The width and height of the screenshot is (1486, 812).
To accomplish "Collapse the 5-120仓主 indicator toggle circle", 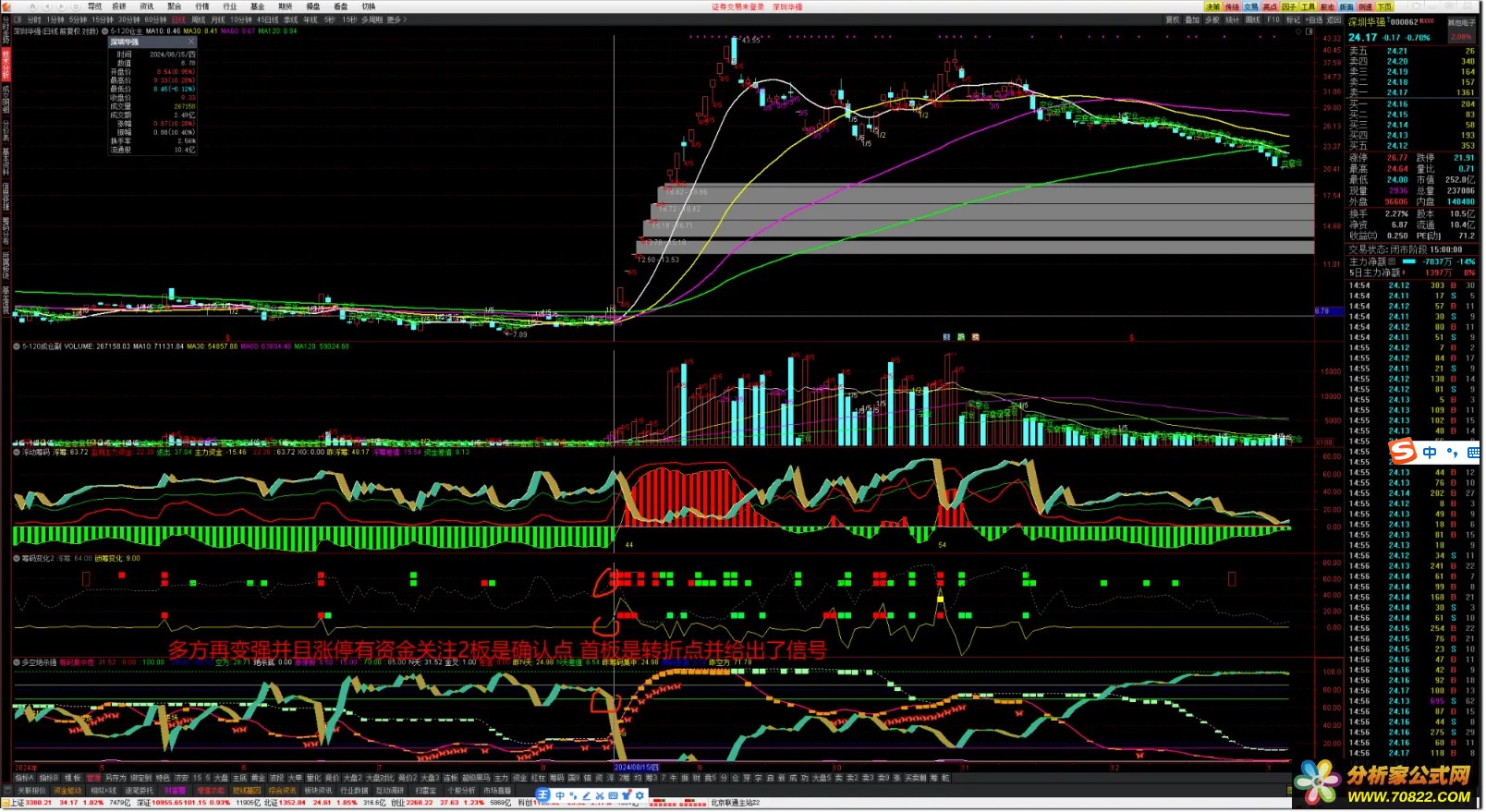I will click(104, 31).
